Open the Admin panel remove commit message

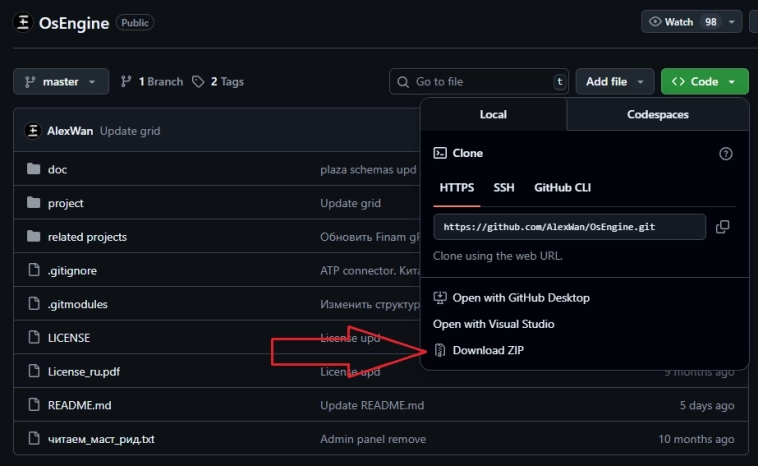pyautogui.click(x=373, y=439)
